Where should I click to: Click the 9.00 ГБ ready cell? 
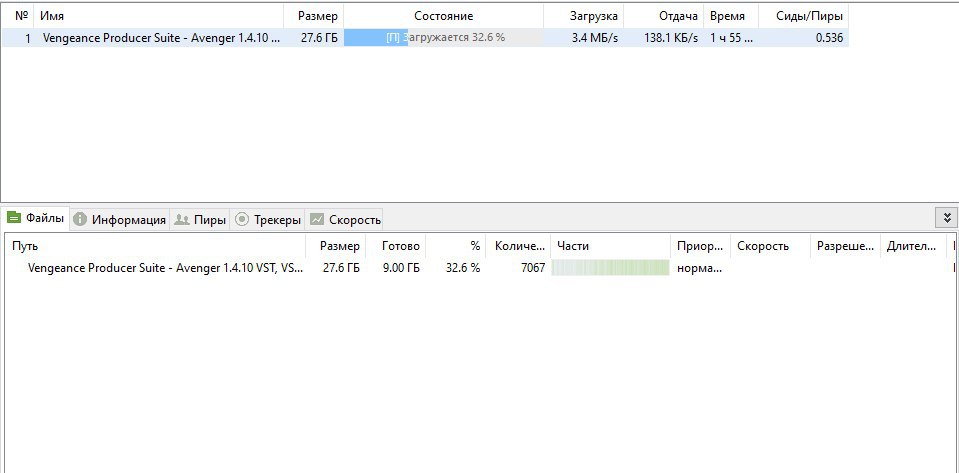[401, 268]
